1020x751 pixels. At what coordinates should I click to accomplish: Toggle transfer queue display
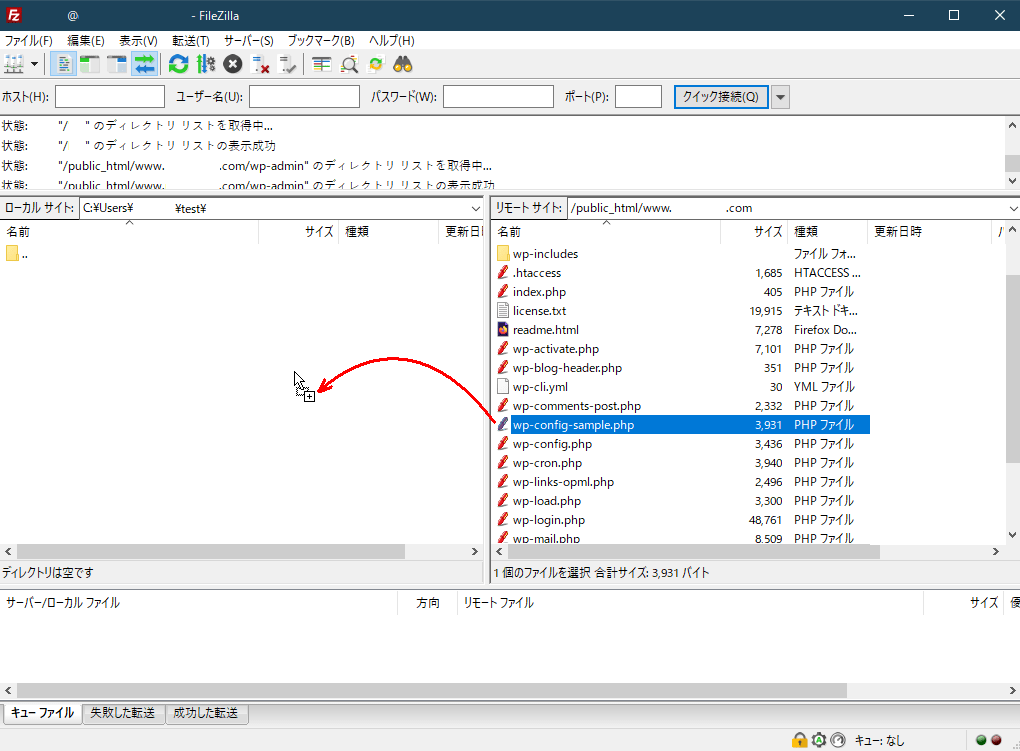tap(144, 64)
